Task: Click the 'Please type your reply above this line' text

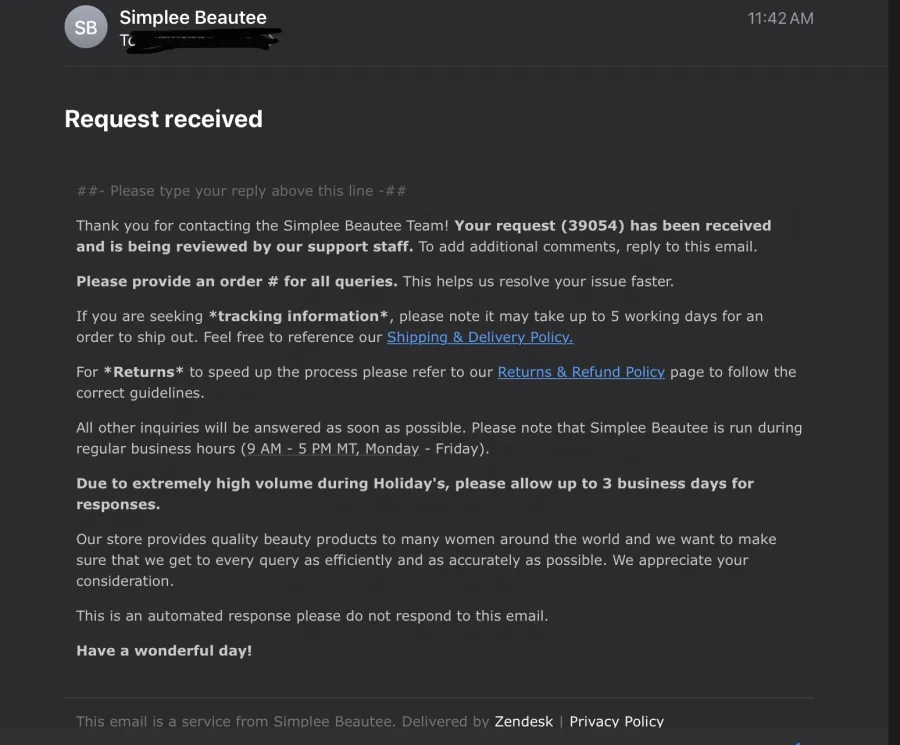Action: point(242,191)
